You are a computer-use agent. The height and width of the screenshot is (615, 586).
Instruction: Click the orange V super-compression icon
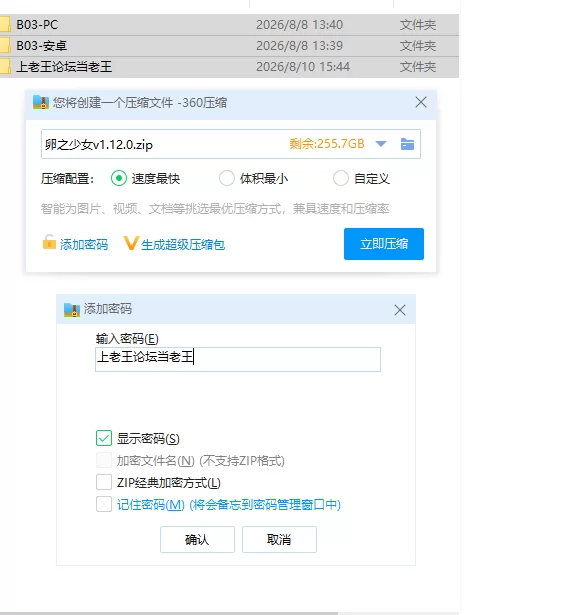point(131,243)
